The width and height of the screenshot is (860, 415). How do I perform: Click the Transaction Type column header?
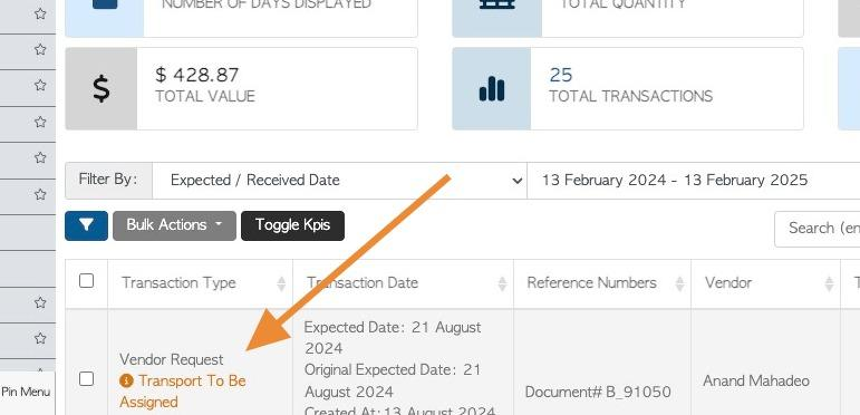pos(179,283)
